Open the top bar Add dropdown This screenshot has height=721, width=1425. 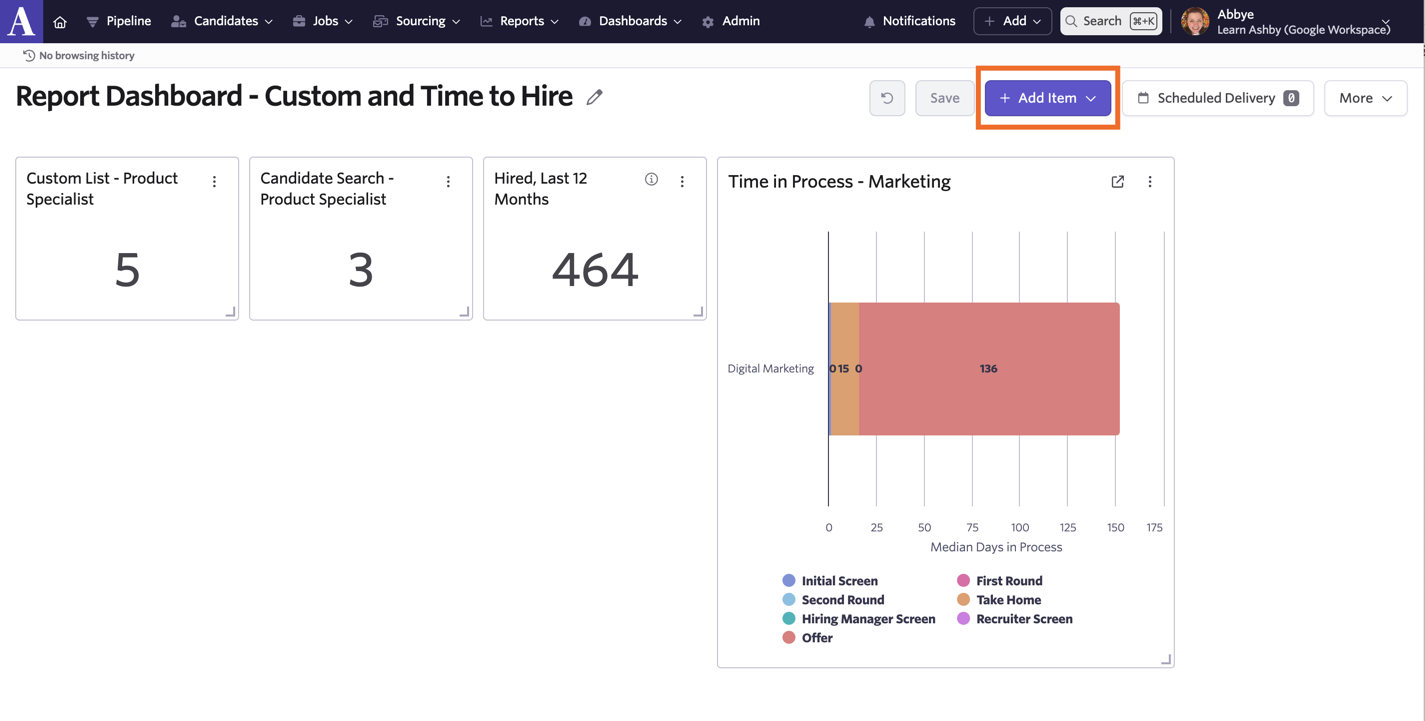pyautogui.click(x=1012, y=21)
